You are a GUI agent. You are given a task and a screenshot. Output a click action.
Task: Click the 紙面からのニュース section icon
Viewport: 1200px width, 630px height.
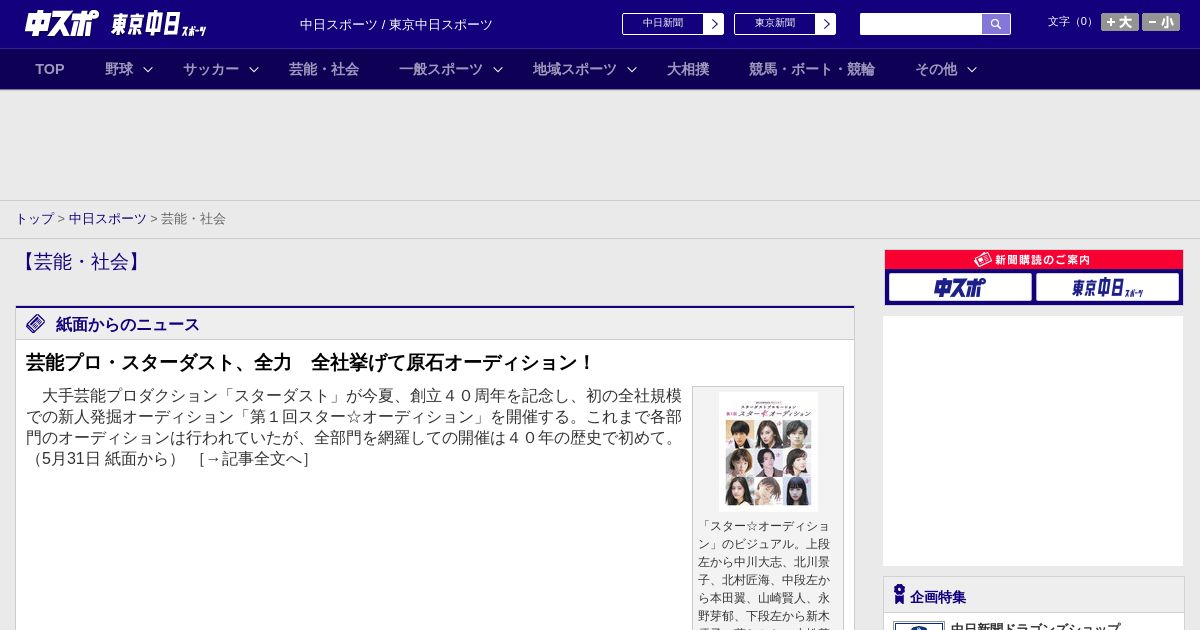click(x=36, y=323)
